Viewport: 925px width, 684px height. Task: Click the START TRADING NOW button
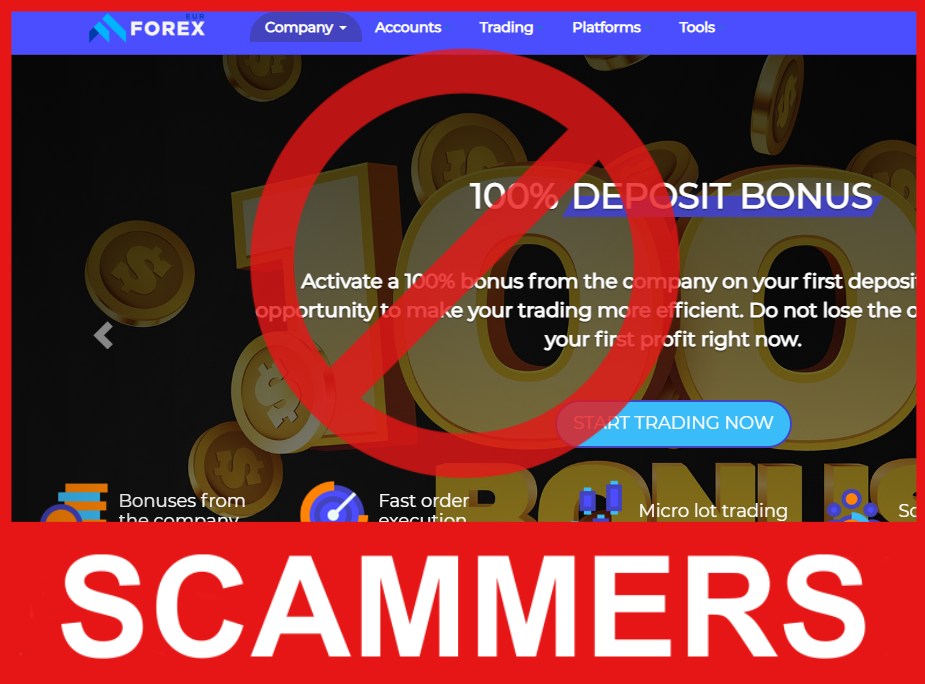tap(673, 423)
